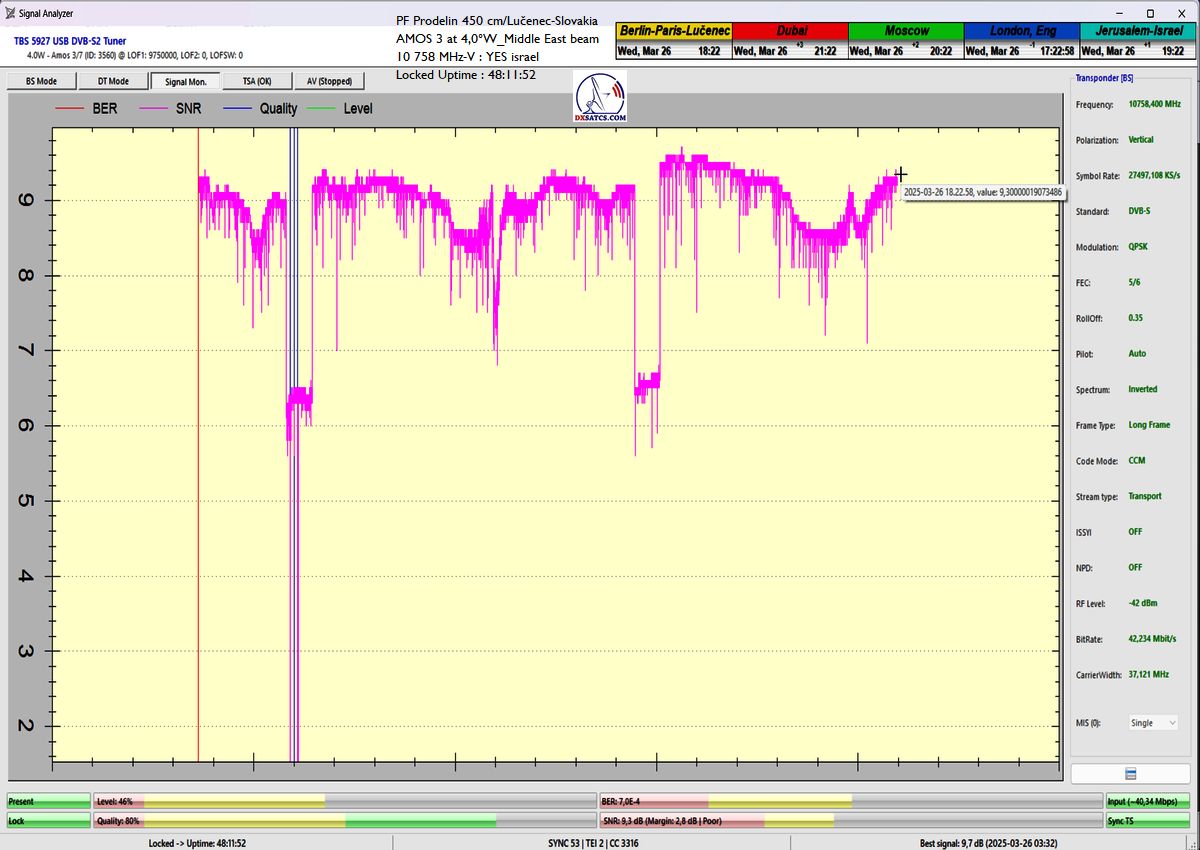The image size is (1200, 850).
Task: Click the DXSATCS.COM dish logo
Action: [601, 98]
